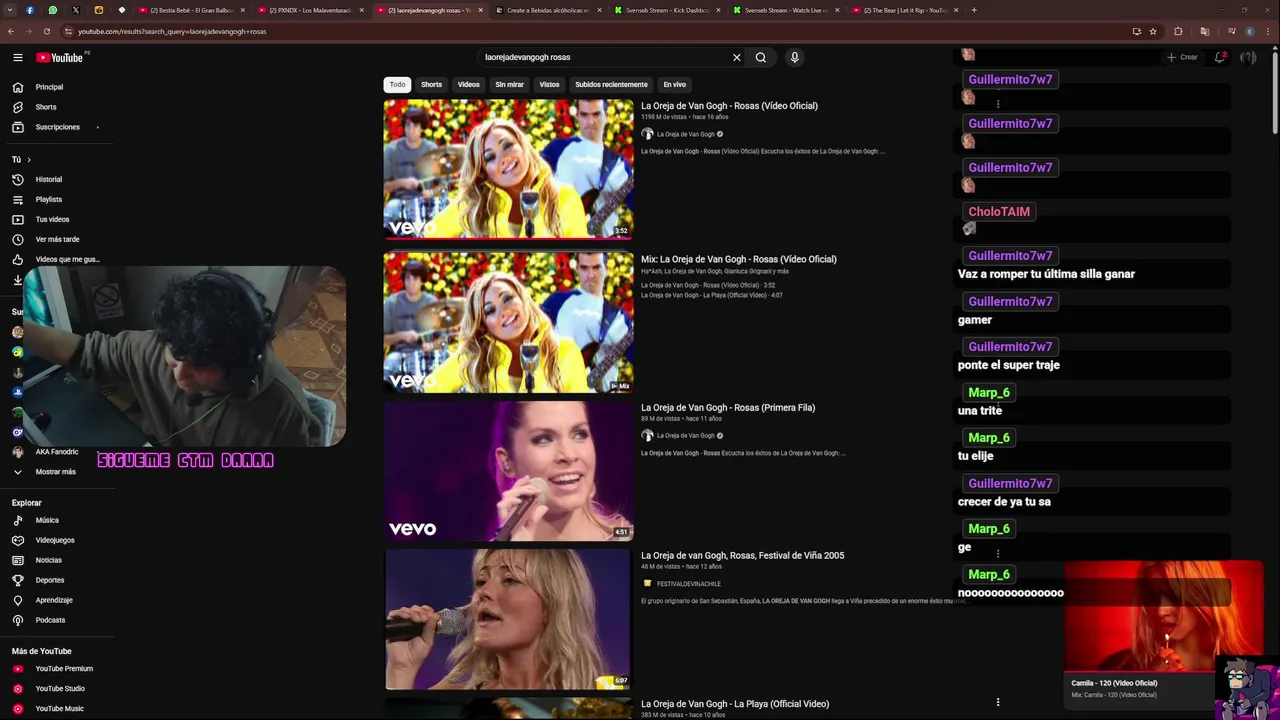Start voice search with microphone icon

(x=795, y=57)
